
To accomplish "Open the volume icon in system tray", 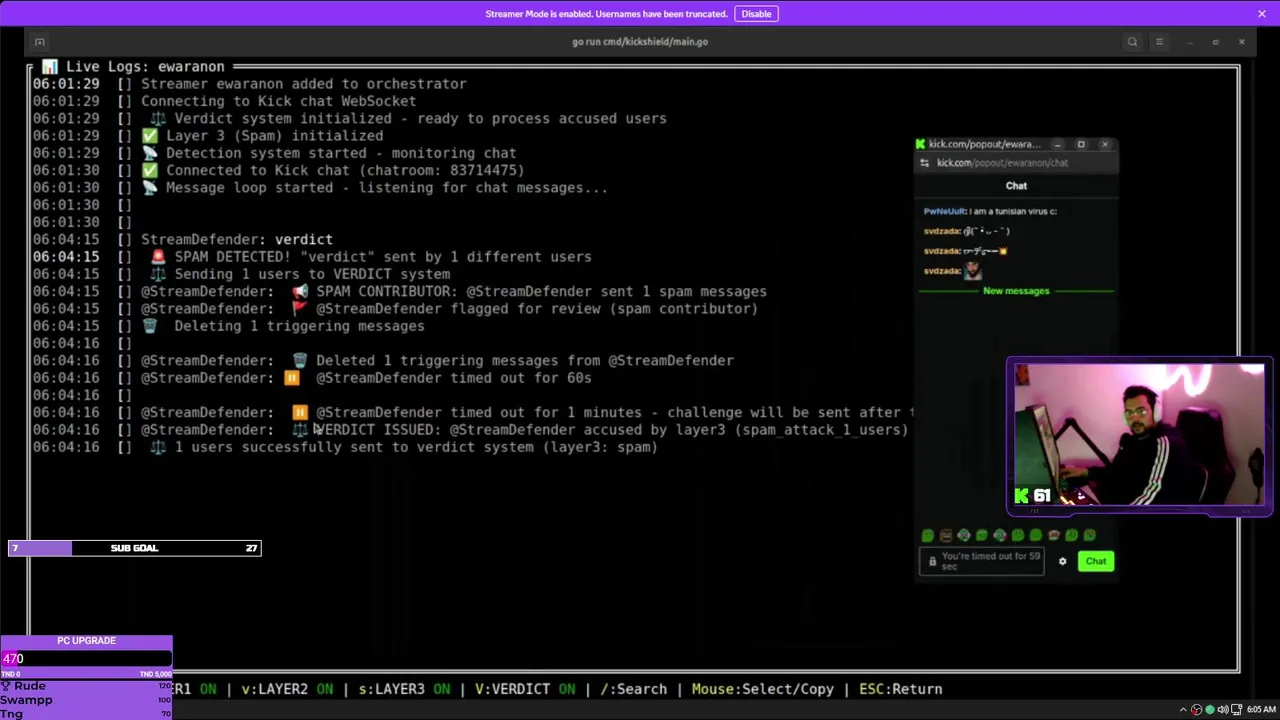I will (1223, 710).
